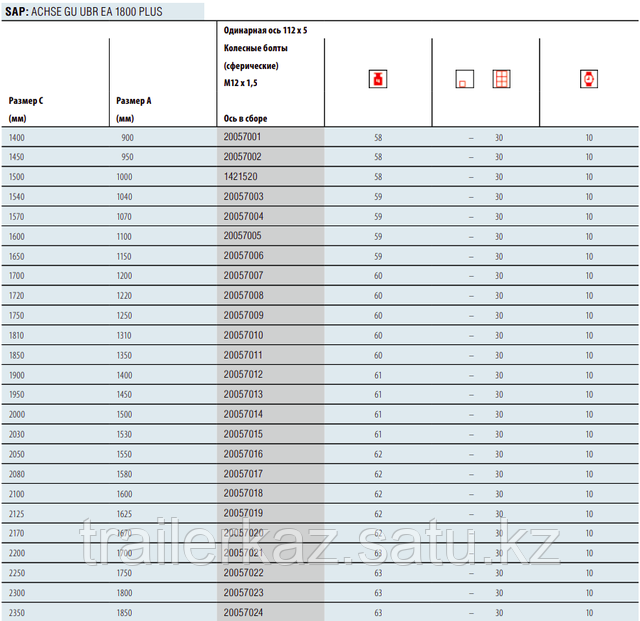This screenshot has height=621, width=640.
Task: Select part number 20057013
Action: tap(243, 394)
